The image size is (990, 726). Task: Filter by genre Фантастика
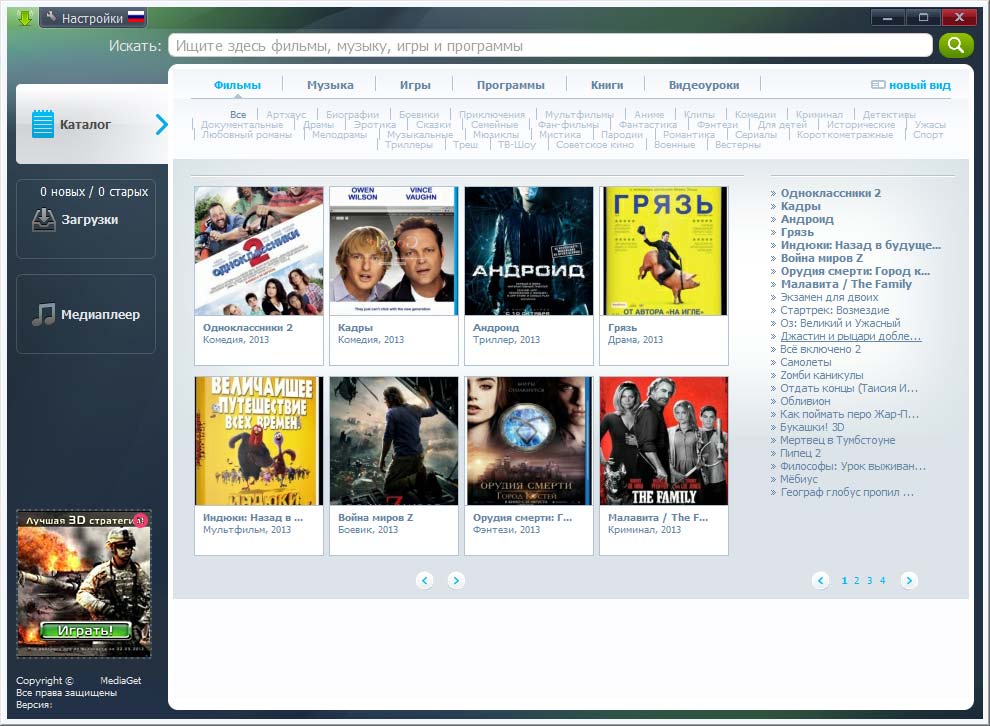tap(648, 125)
